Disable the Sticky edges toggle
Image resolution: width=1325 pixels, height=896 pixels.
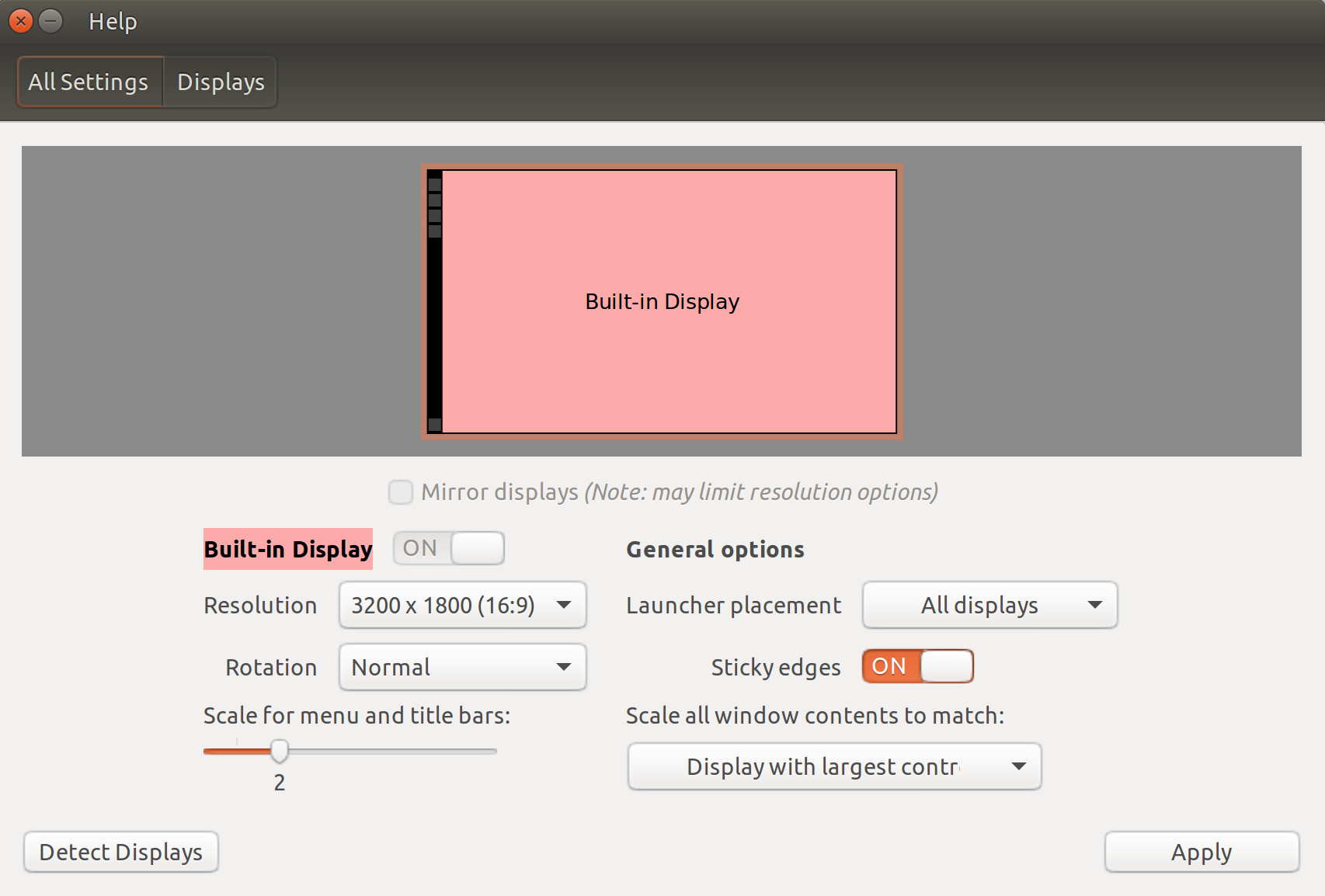click(x=917, y=666)
